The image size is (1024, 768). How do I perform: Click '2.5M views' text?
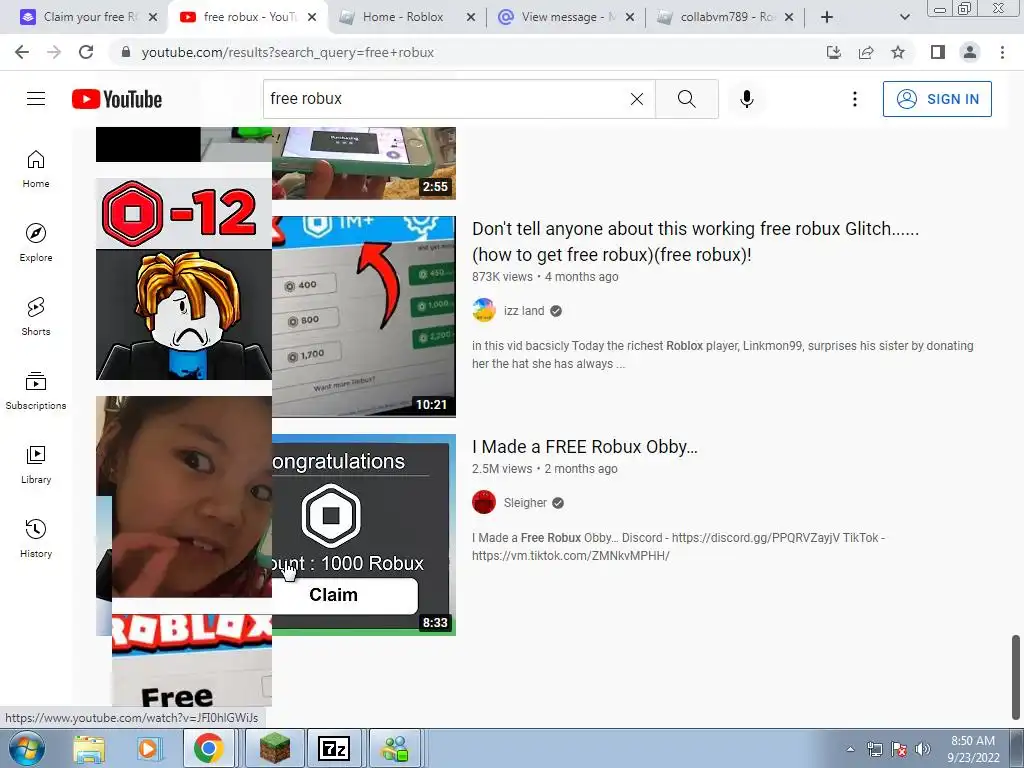click(502, 469)
